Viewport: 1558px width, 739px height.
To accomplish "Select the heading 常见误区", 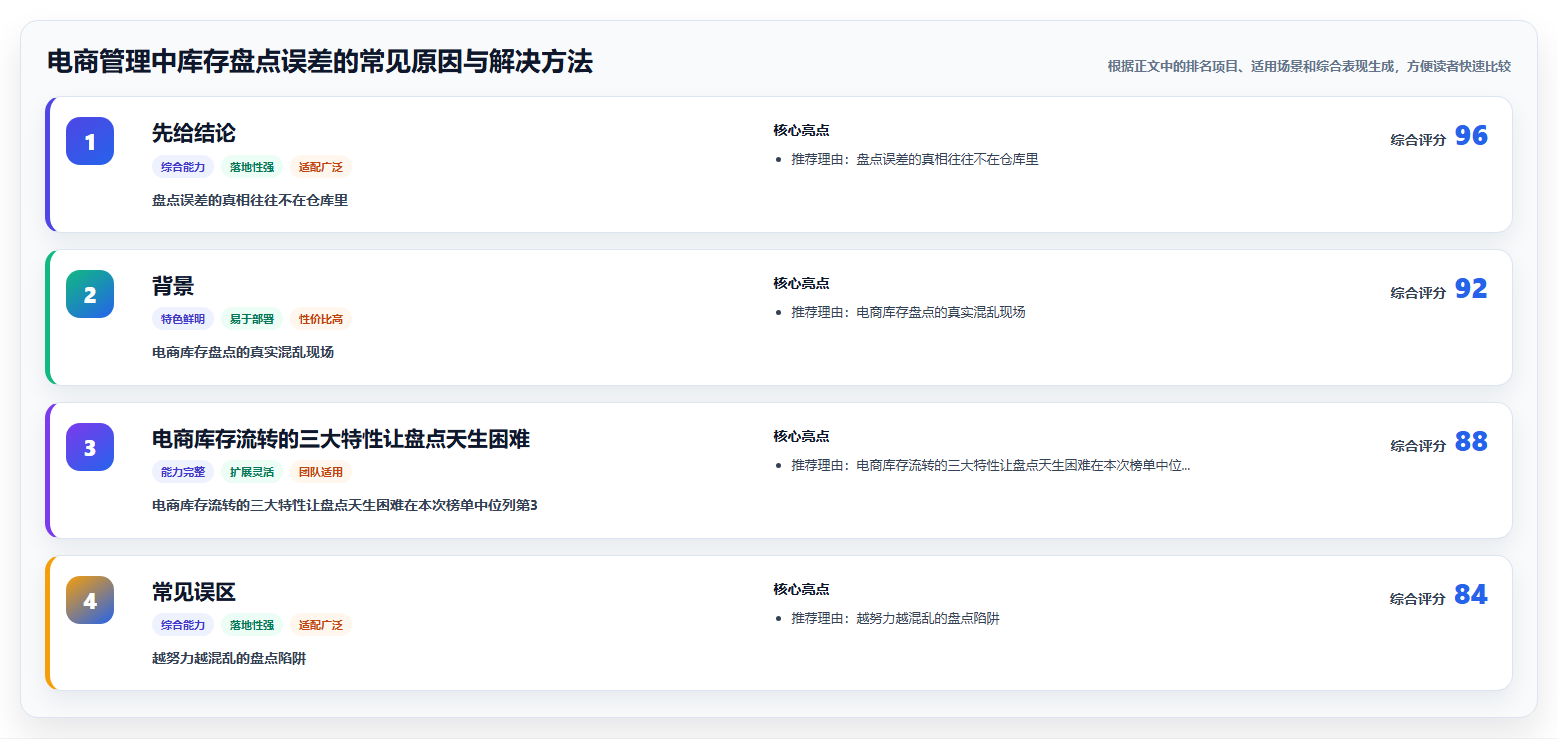I will pyautogui.click(x=194, y=592).
